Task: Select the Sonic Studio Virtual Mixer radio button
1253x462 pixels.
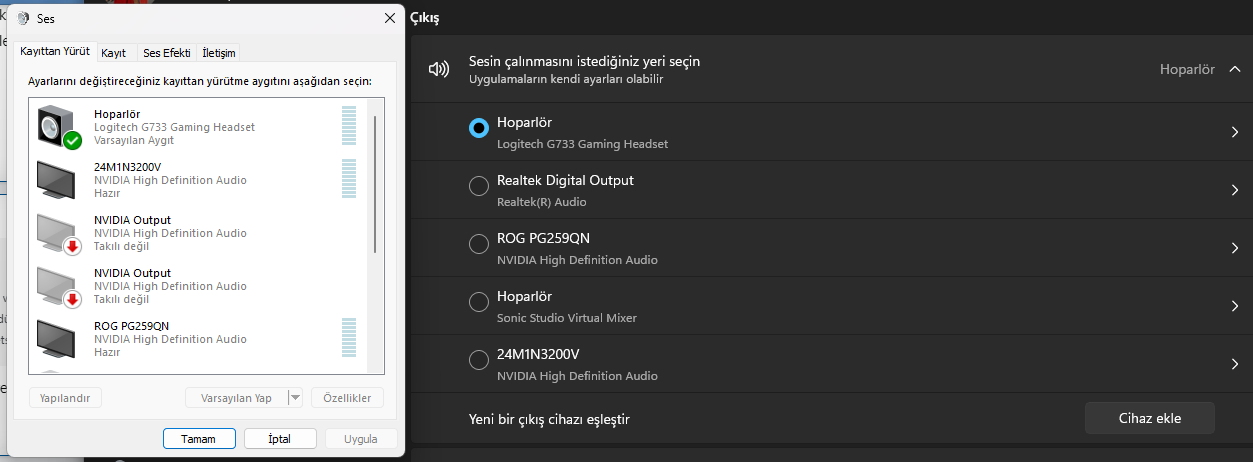Action: [479, 302]
